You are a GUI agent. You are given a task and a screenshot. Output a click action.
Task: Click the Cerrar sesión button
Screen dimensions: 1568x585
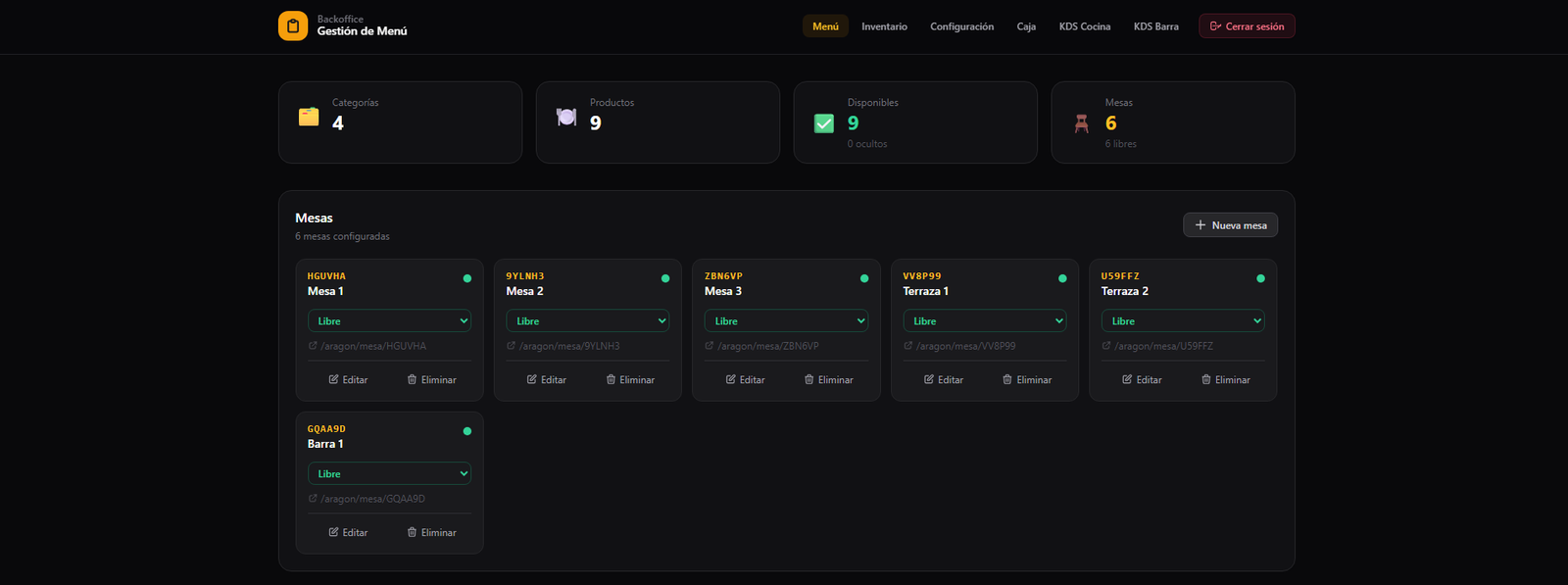[x=1247, y=26]
